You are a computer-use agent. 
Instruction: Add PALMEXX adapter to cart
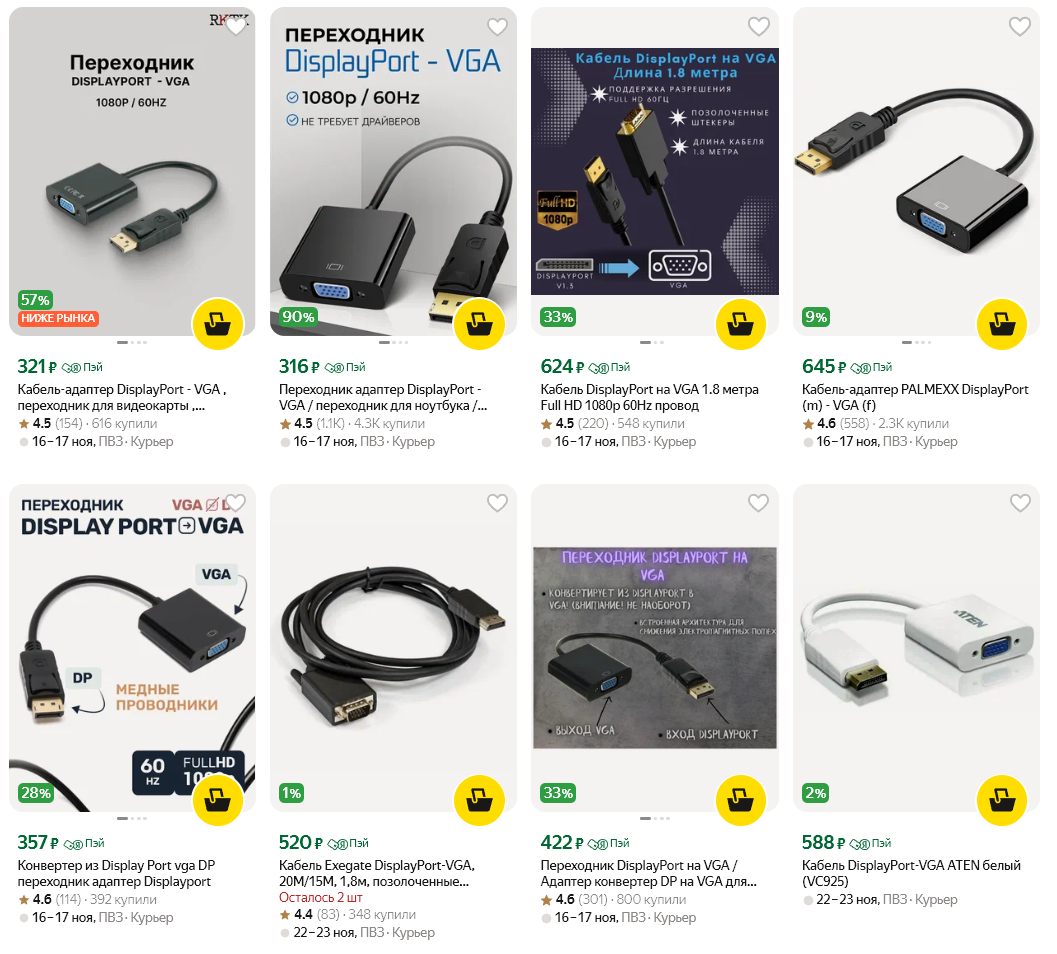coord(1002,324)
